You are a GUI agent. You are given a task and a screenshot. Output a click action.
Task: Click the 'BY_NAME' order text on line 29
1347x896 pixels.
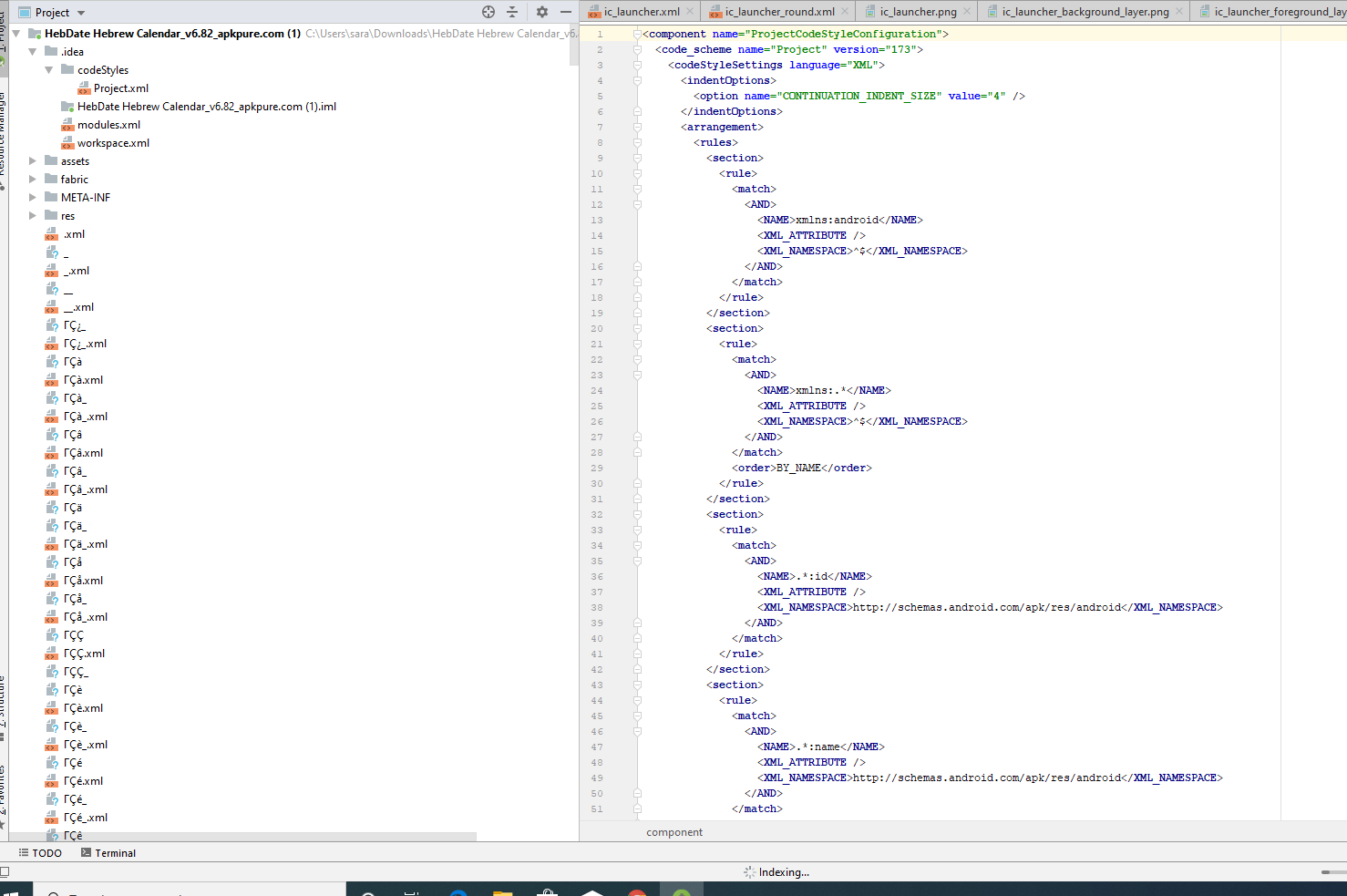click(x=798, y=468)
